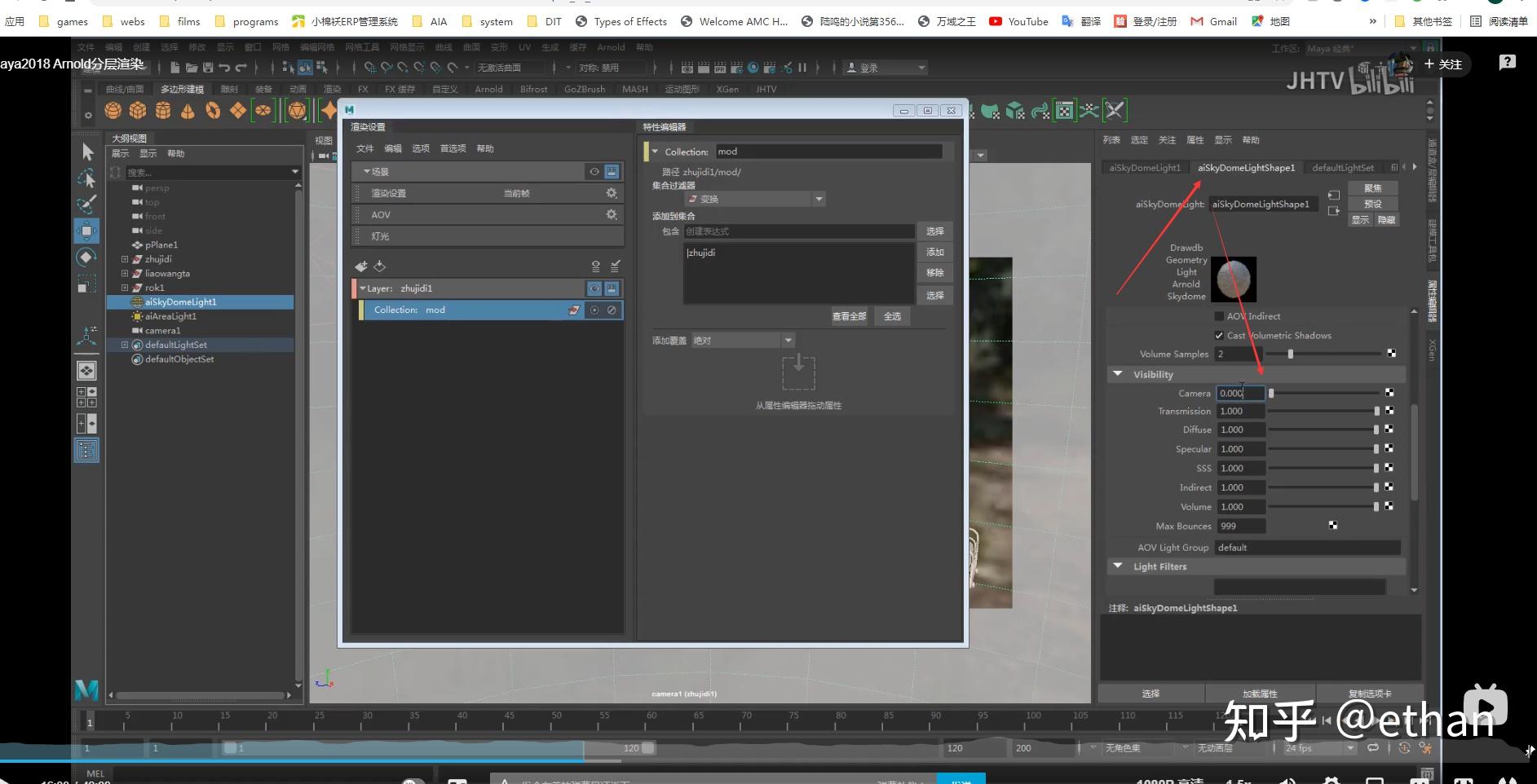Create a polygon cone from the shelf

pyautogui.click(x=188, y=110)
